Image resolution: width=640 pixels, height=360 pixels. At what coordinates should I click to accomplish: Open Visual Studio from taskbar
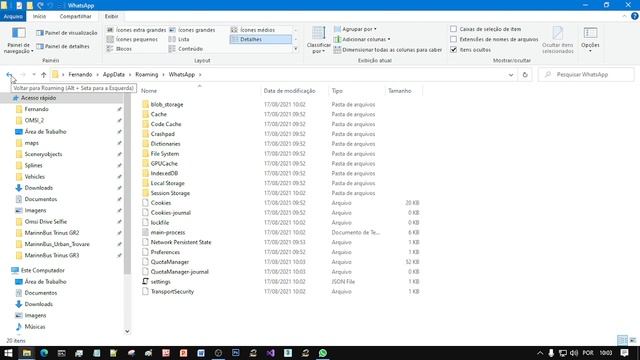click(x=270, y=353)
